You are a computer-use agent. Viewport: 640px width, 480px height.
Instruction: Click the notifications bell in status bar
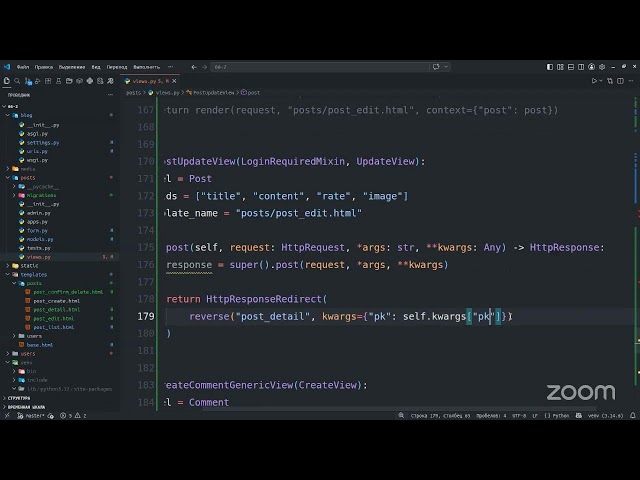click(633, 416)
